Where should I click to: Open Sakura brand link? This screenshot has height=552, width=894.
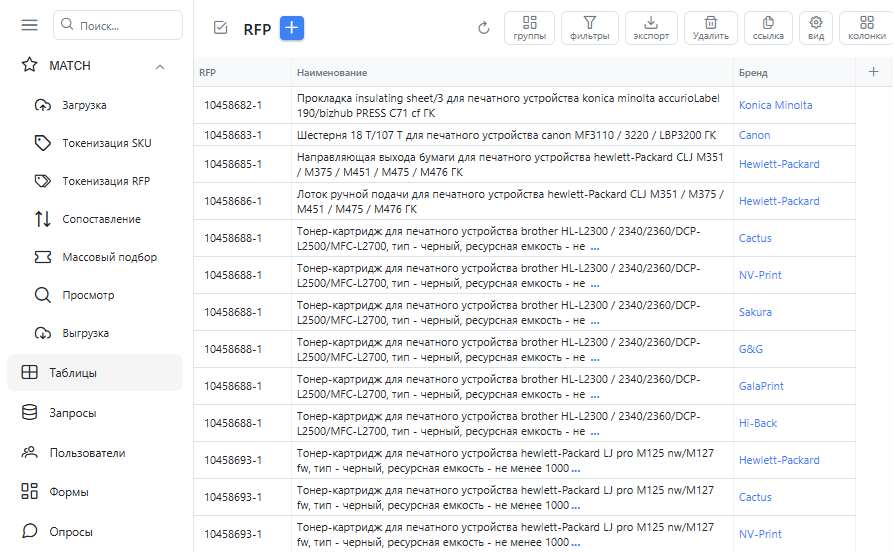click(x=755, y=312)
